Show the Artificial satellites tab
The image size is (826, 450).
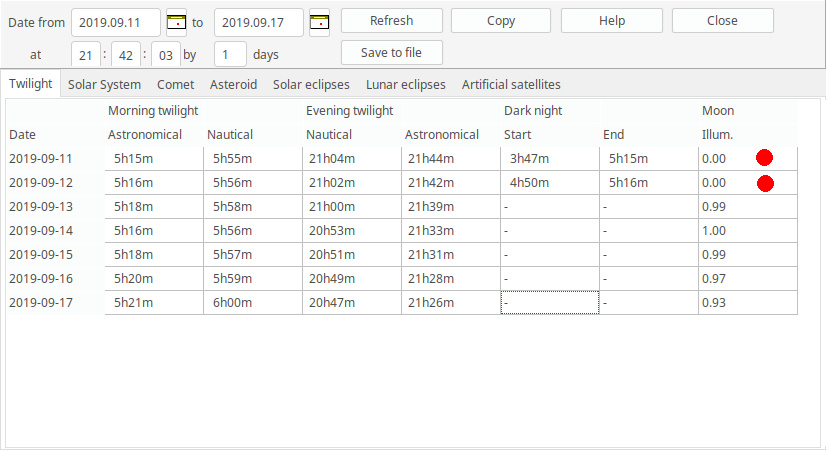(510, 85)
